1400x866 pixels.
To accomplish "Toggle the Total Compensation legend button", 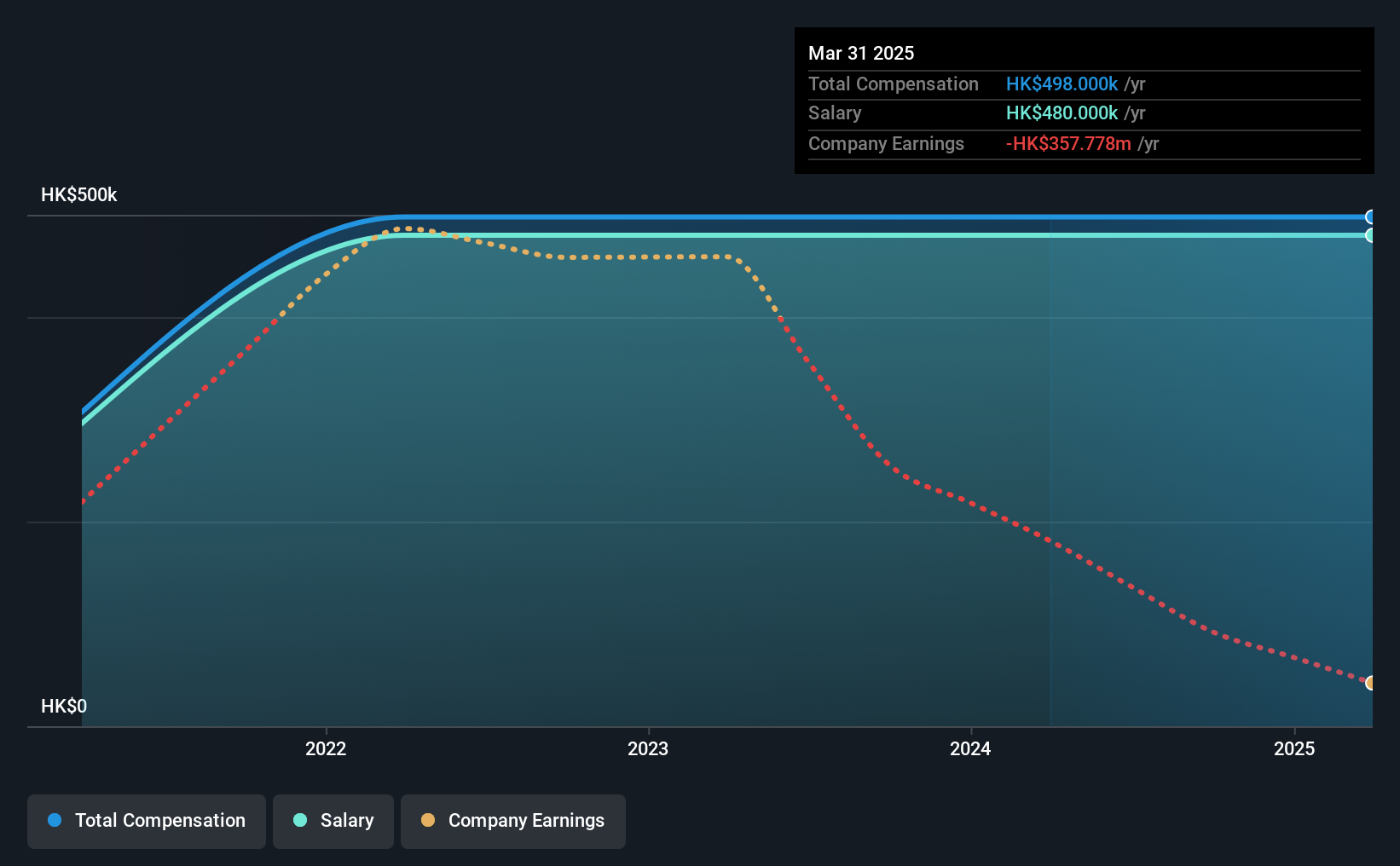I will coord(147,821).
